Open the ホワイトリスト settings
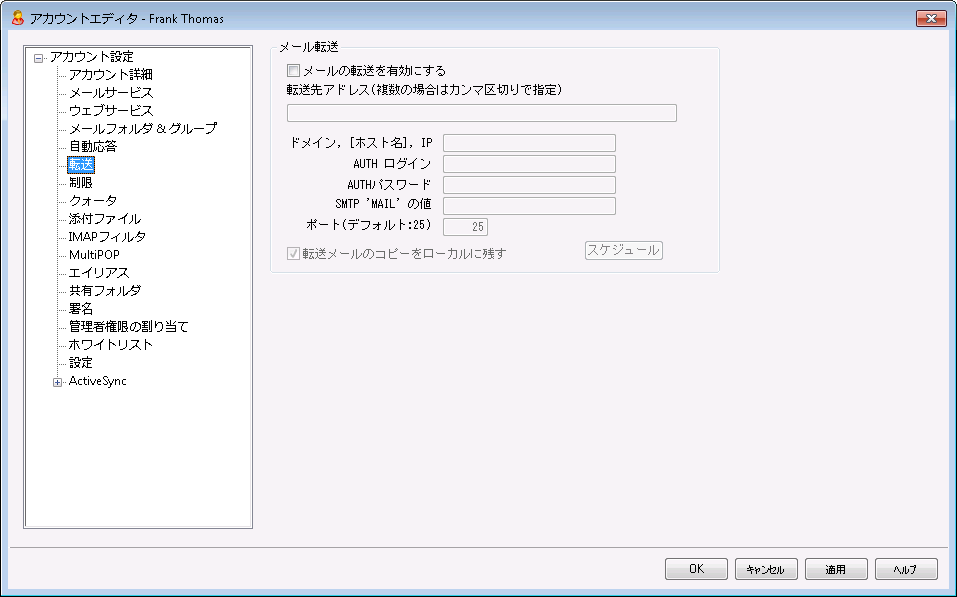The image size is (957, 597). click(110, 345)
